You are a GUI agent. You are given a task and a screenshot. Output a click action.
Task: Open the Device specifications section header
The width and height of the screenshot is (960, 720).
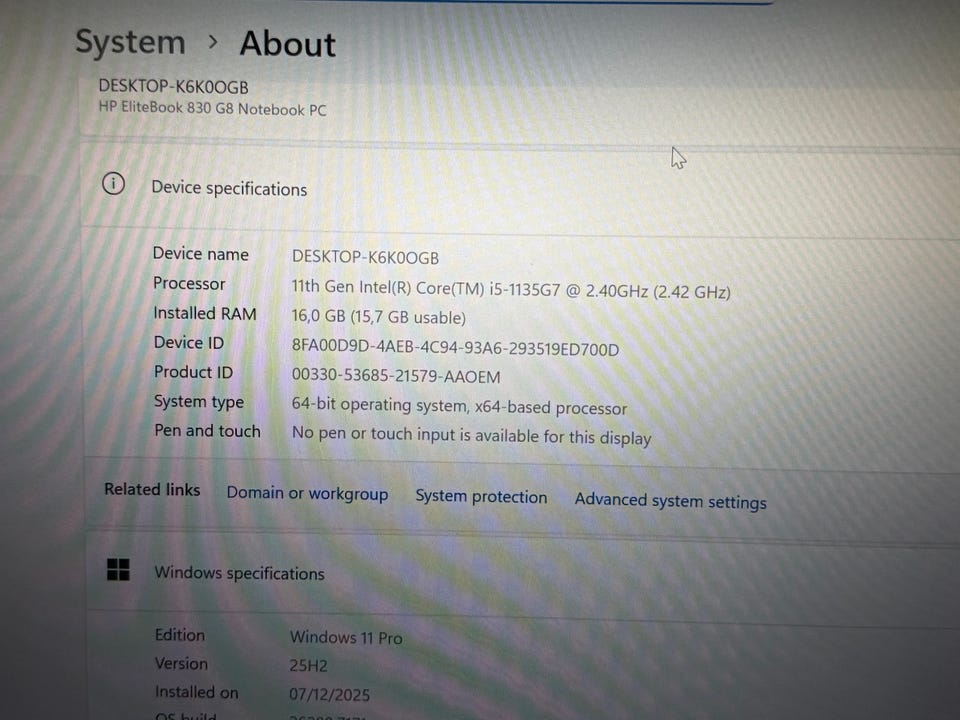coord(229,188)
